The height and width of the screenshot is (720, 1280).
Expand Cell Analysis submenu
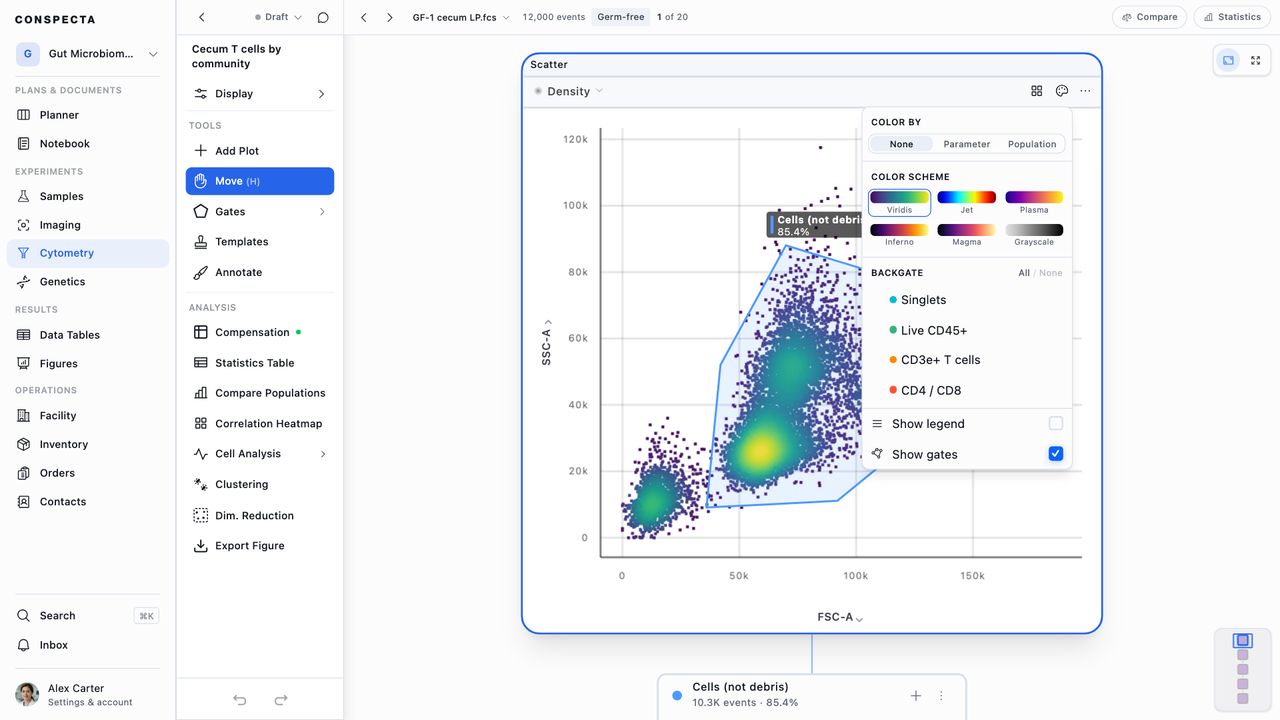pos(260,454)
